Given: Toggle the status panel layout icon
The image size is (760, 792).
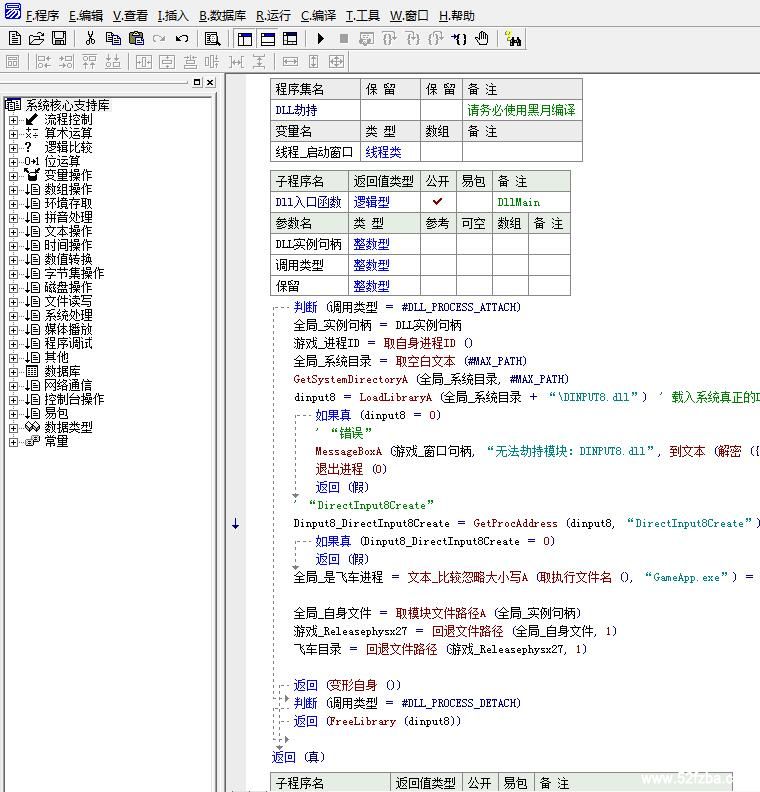Looking at the screenshot, I should point(268,39).
